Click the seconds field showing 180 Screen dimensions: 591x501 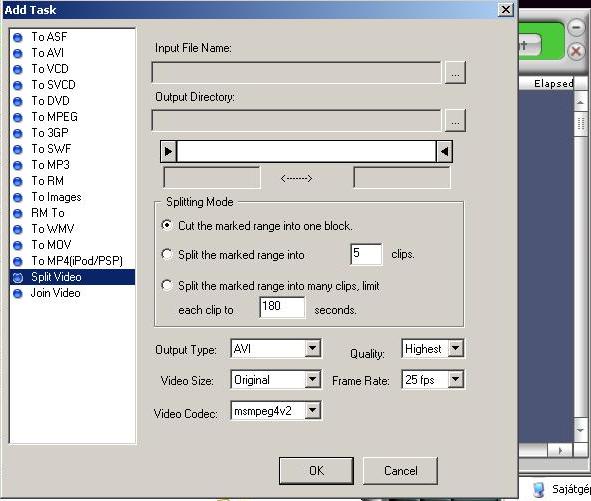click(x=282, y=307)
